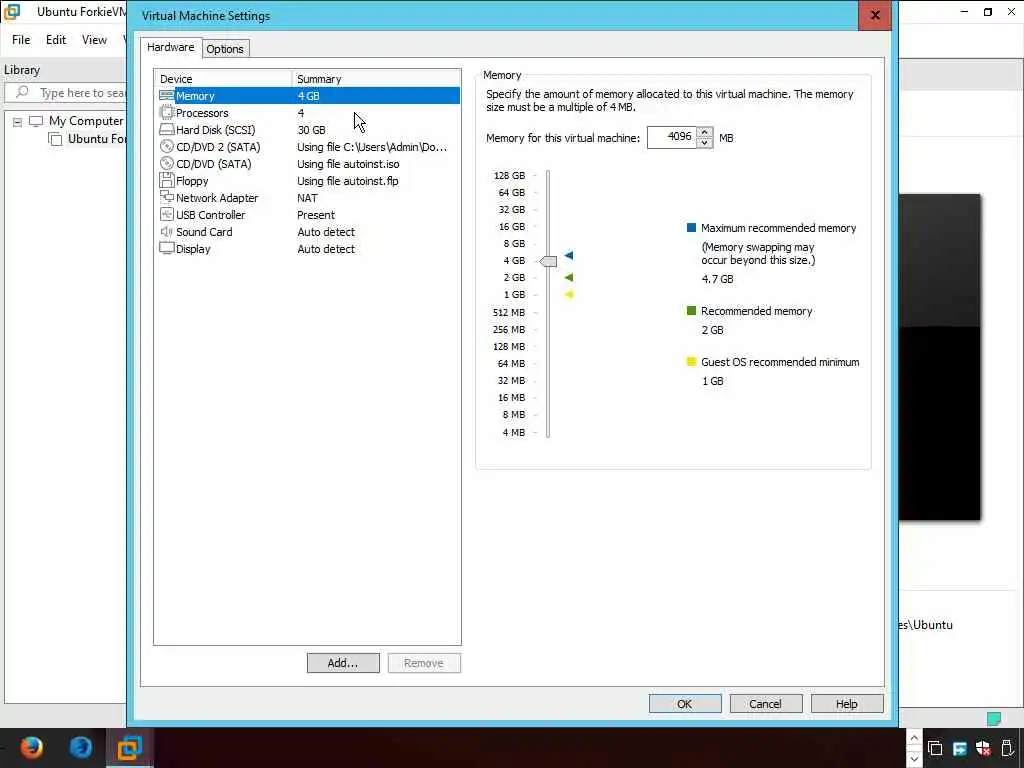The image size is (1024, 768).
Task: Click the 30 GB hard disk summary
Action: [x=311, y=130]
